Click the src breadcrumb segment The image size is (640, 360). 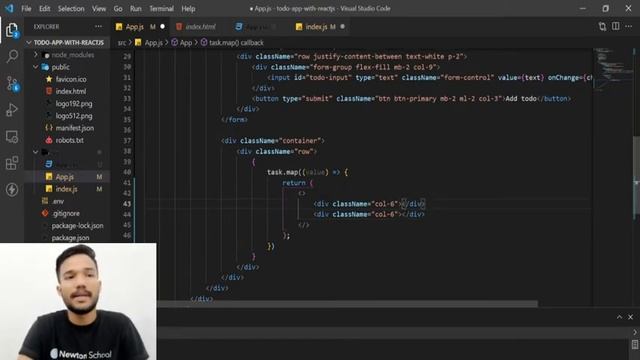tap(122, 42)
